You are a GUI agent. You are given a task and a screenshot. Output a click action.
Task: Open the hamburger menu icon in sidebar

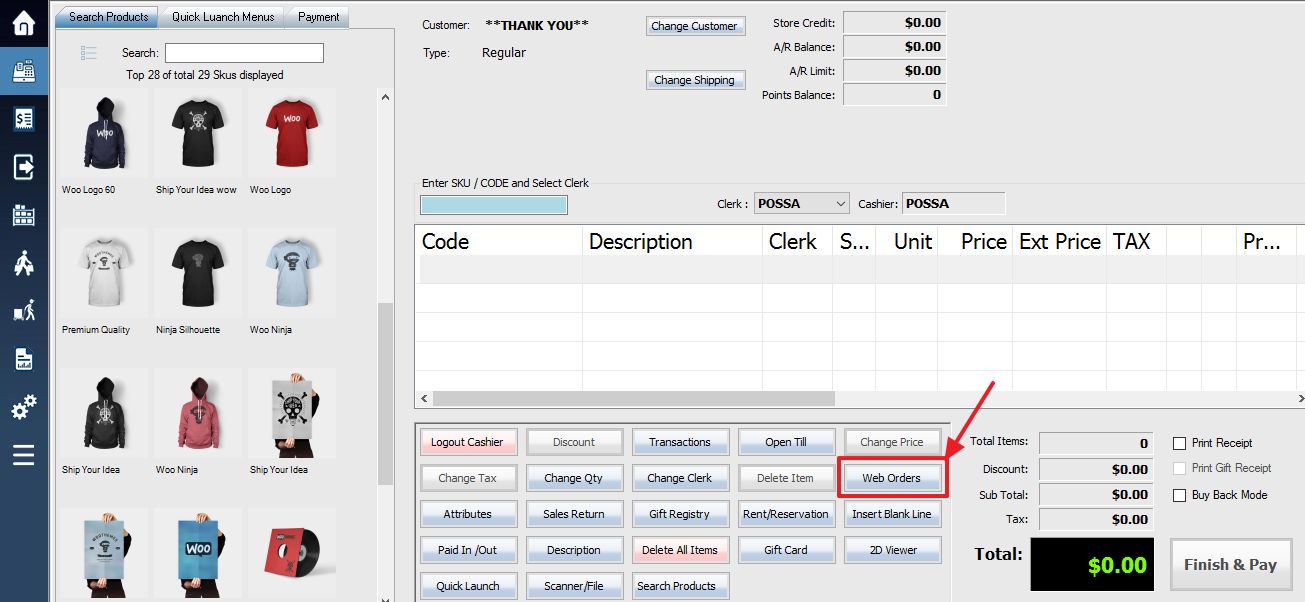pyautogui.click(x=23, y=455)
